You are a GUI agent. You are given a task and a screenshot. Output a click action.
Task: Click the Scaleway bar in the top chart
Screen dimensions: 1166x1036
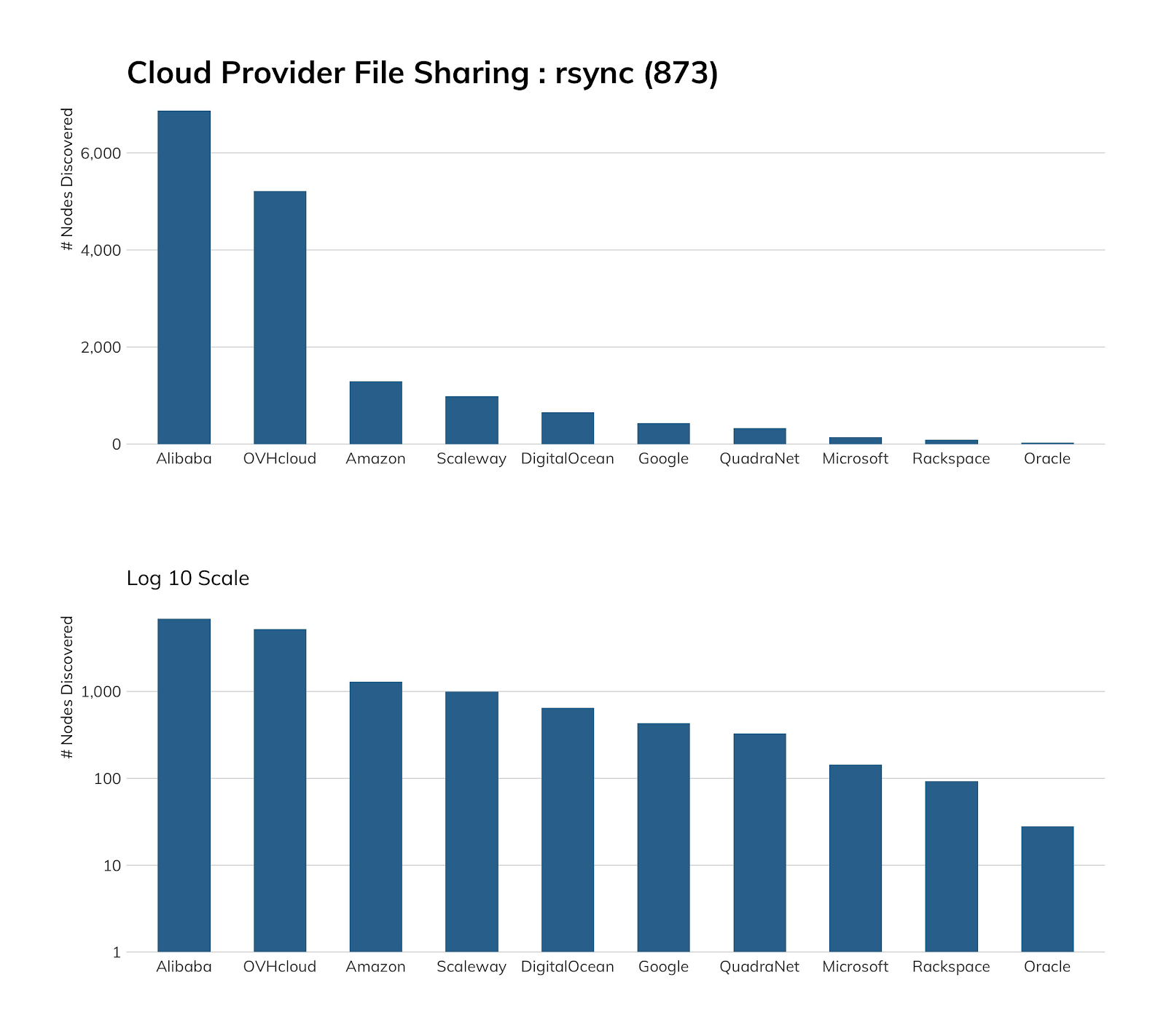pos(472,419)
